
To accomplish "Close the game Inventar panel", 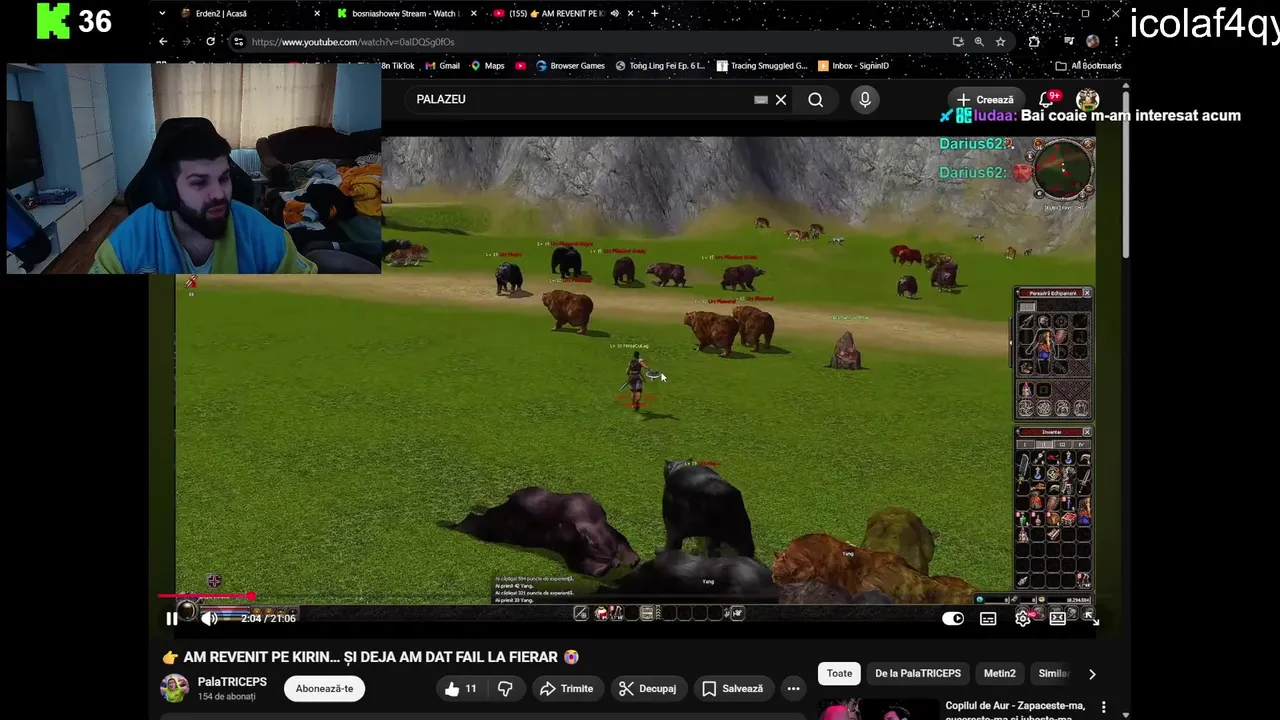I will click(1087, 432).
